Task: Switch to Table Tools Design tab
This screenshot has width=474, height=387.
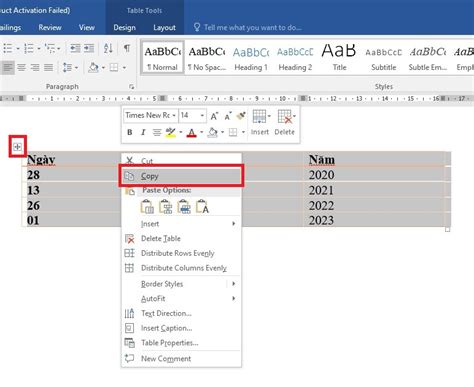Action: pyautogui.click(x=124, y=27)
